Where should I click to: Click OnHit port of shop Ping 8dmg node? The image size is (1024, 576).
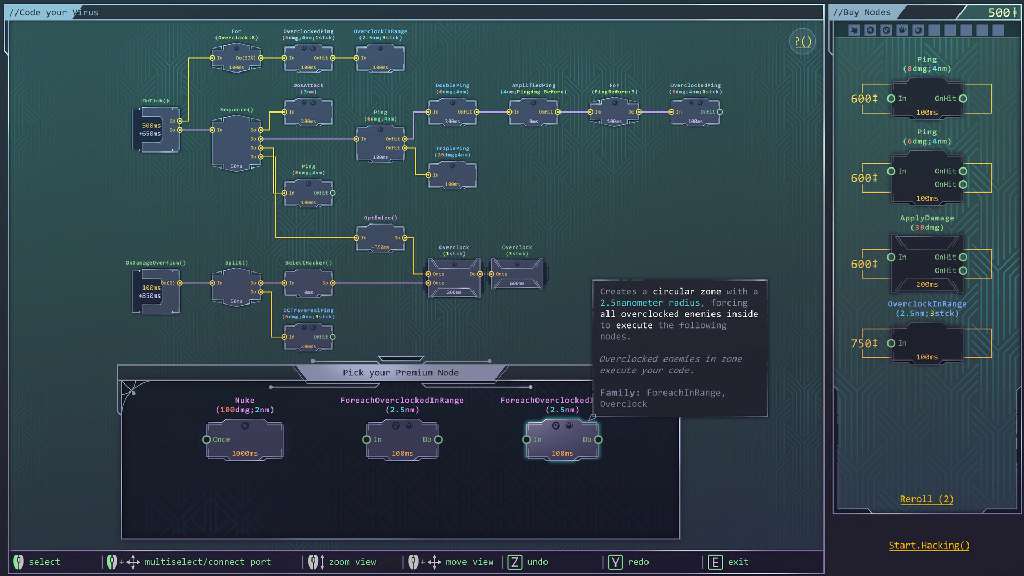963,99
